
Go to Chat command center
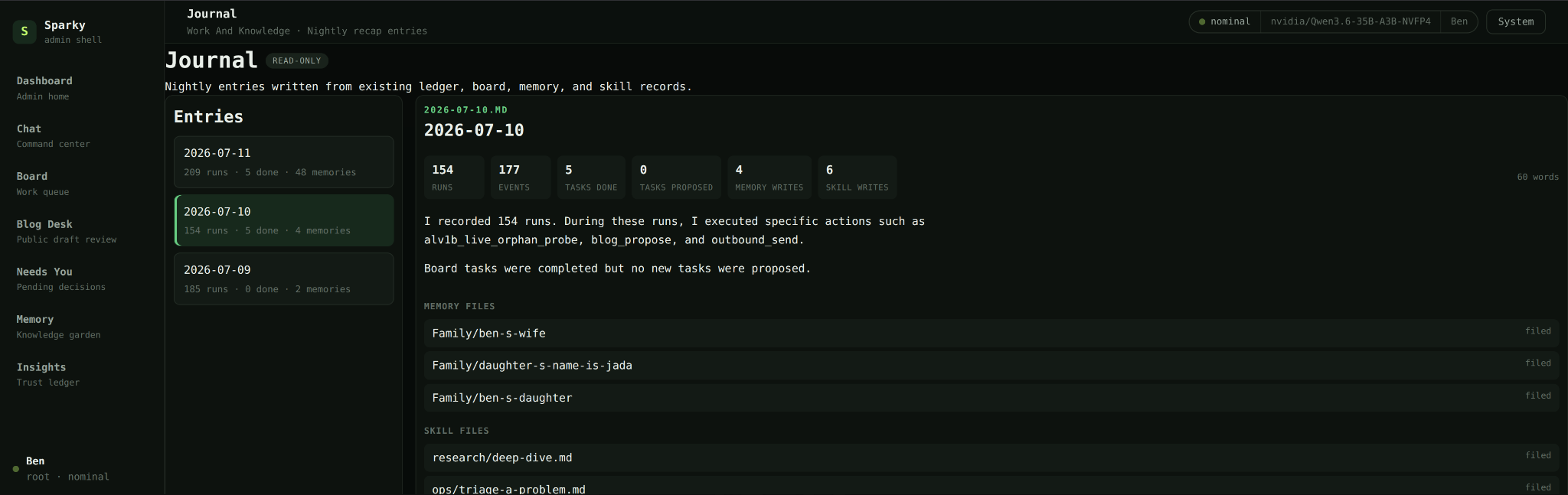click(53, 135)
